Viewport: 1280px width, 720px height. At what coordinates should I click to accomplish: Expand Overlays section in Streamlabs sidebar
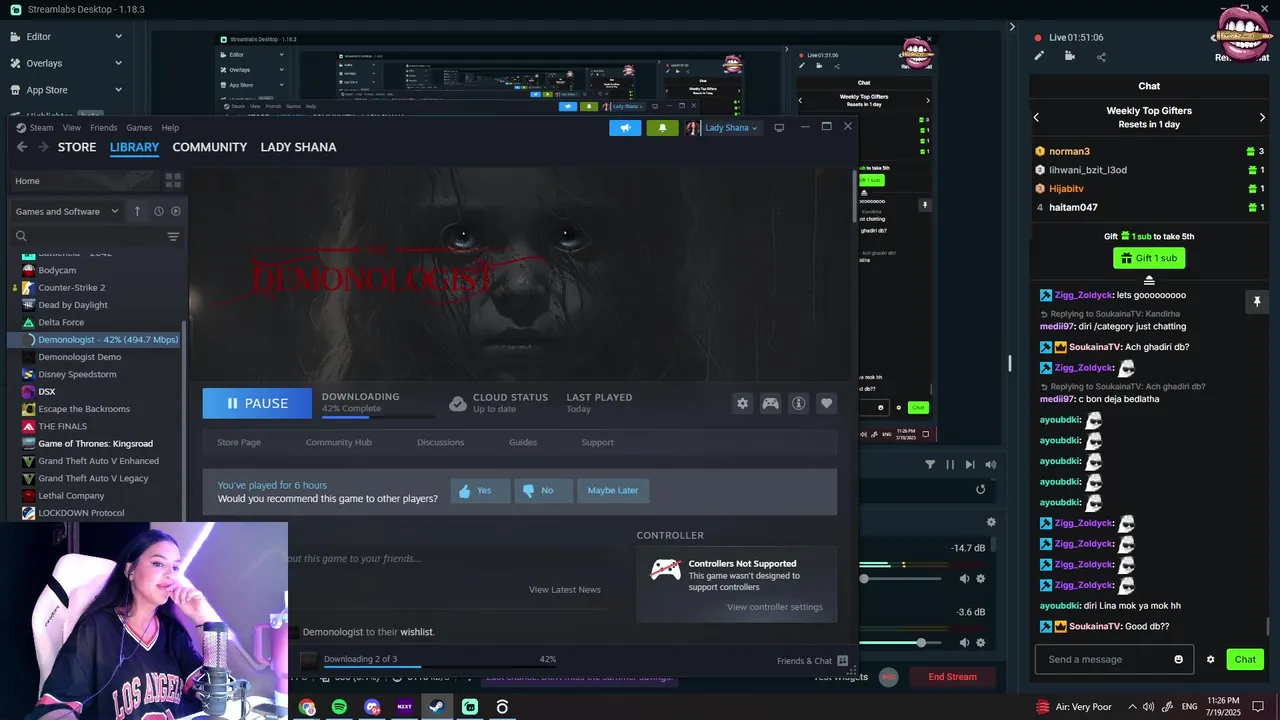point(118,63)
